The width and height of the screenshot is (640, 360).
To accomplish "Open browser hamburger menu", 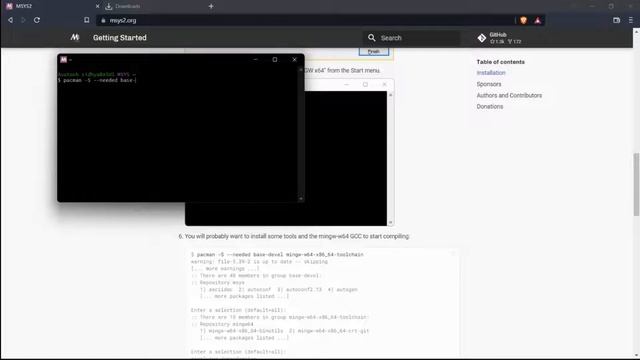I will (x=631, y=20).
